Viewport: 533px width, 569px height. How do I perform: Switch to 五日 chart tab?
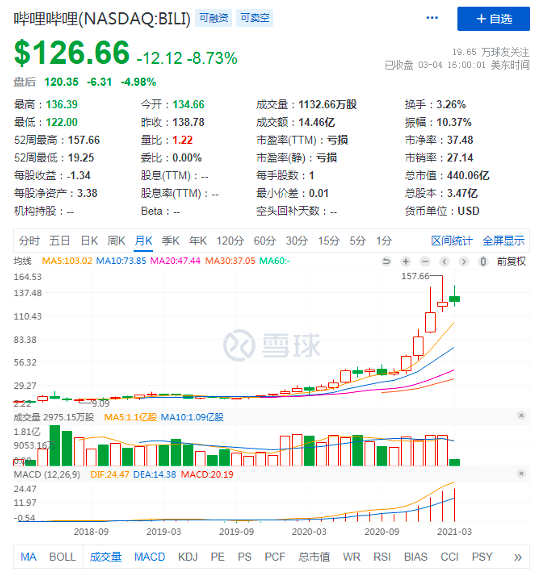pyautogui.click(x=60, y=241)
